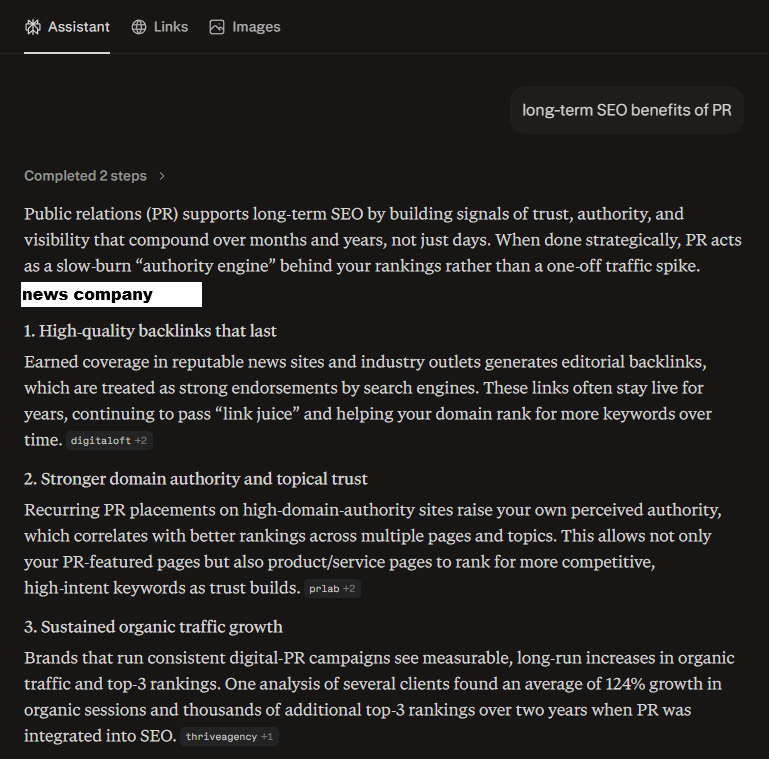Open the Images tab label
769x759 pixels.
coord(256,27)
